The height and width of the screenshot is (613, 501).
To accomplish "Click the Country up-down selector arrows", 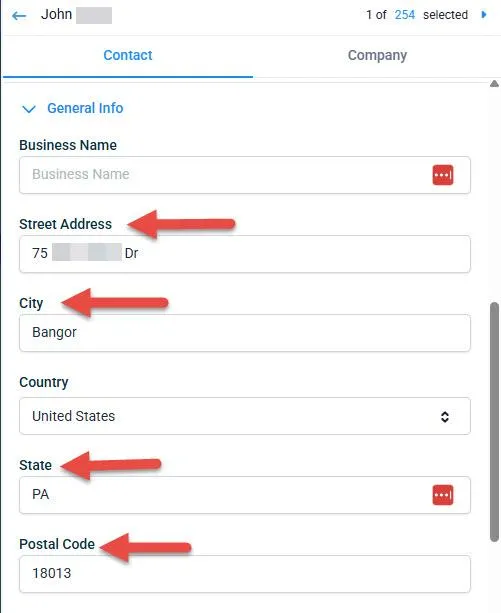I will click(445, 417).
